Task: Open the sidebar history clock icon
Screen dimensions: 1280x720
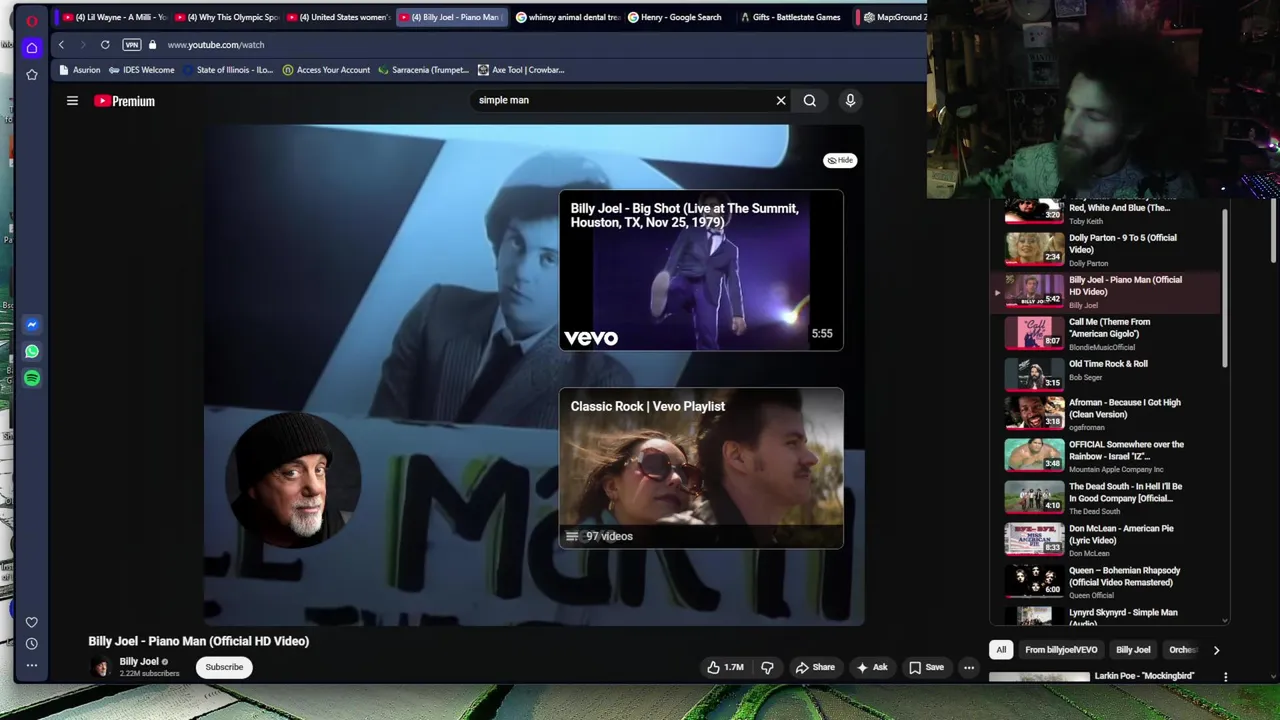Action: [32, 644]
